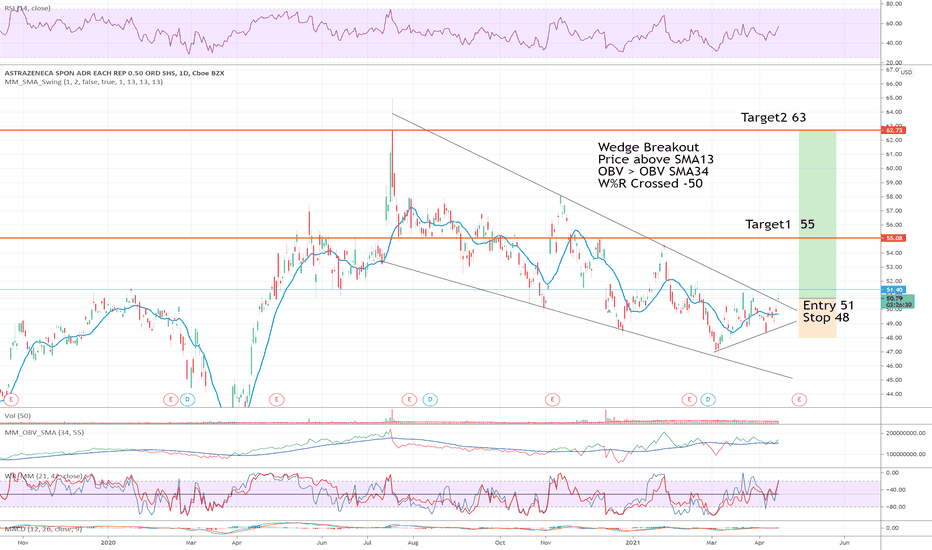This screenshot has width=932, height=550.
Task: Click the 51.40 blue price label
Action: 895,290
